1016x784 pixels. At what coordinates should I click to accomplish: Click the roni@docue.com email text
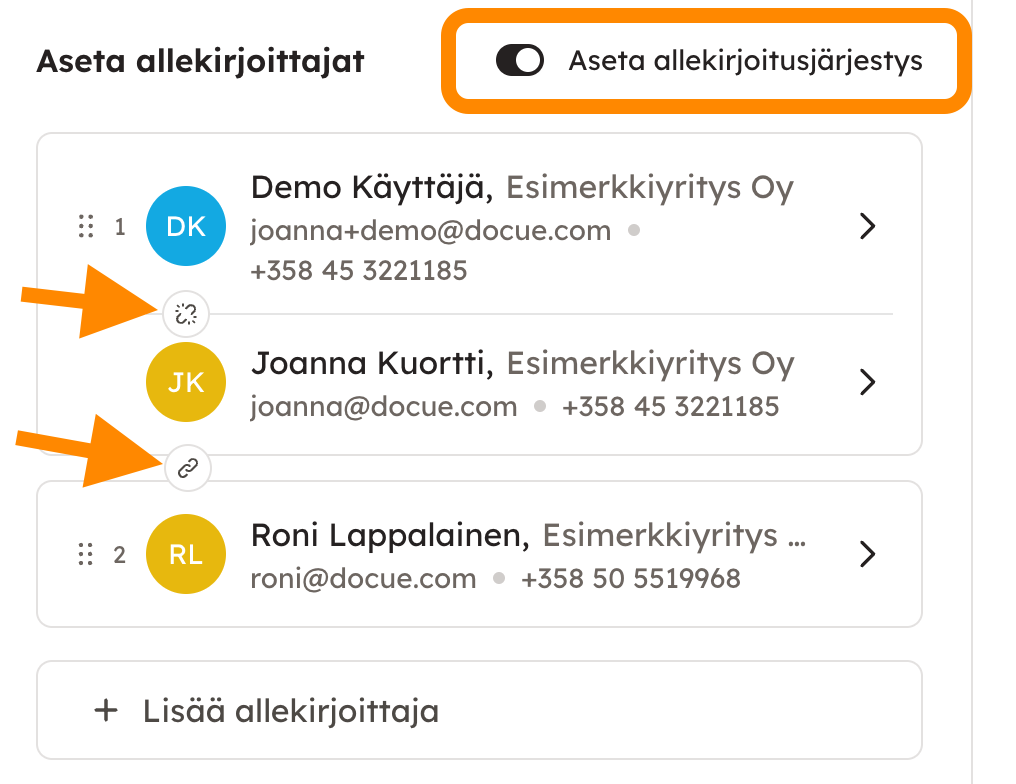point(363,578)
